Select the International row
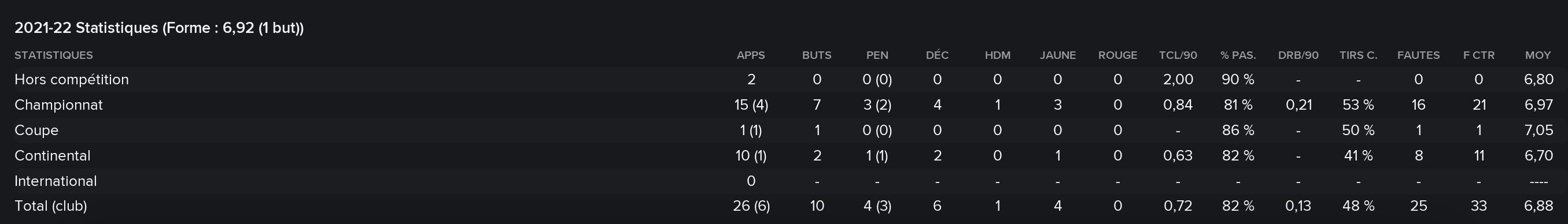Image resolution: width=1568 pixels, height=224 pixels. click(x=784, y=181)
